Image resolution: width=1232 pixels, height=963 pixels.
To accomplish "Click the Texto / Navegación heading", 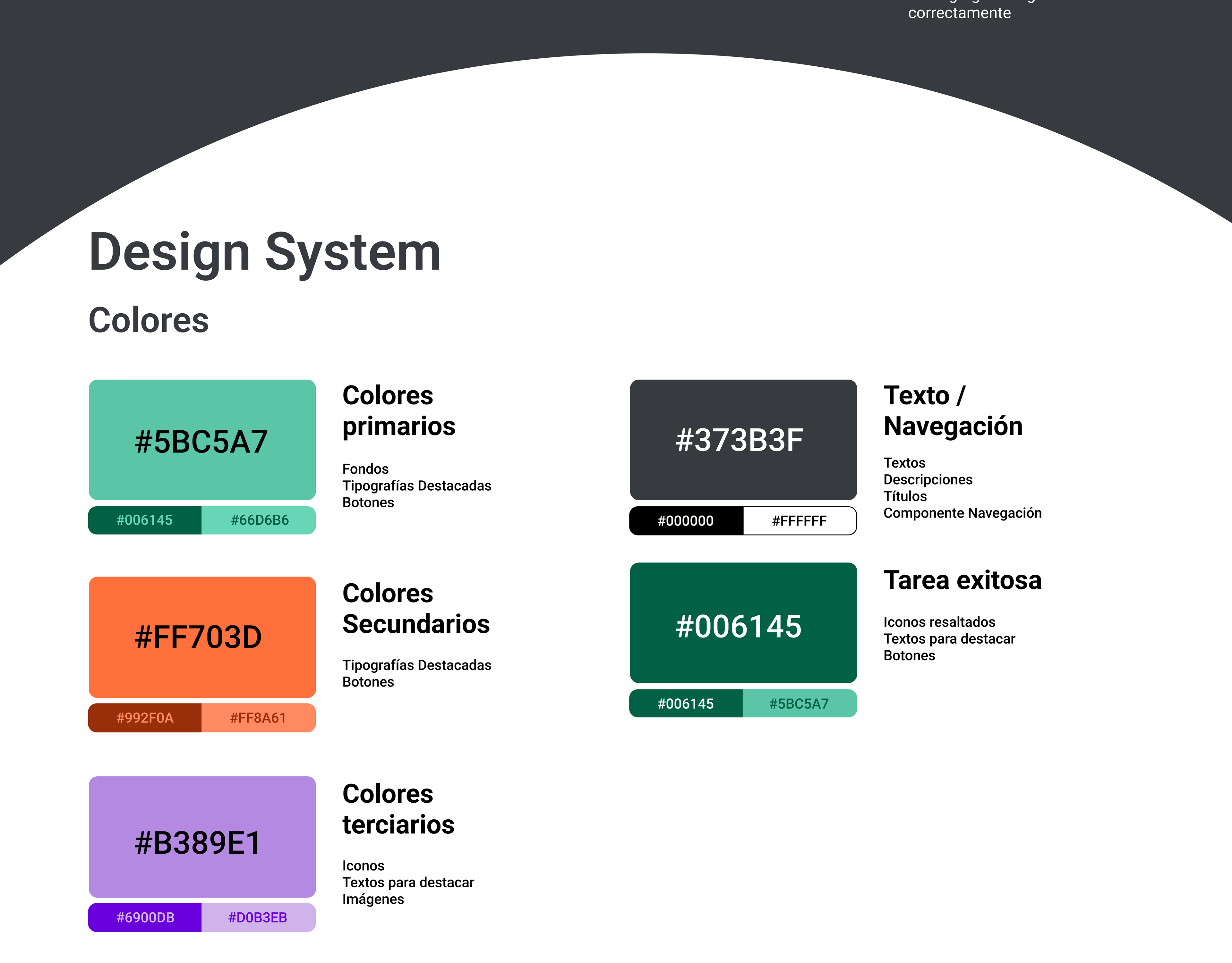I will [953, 410].
